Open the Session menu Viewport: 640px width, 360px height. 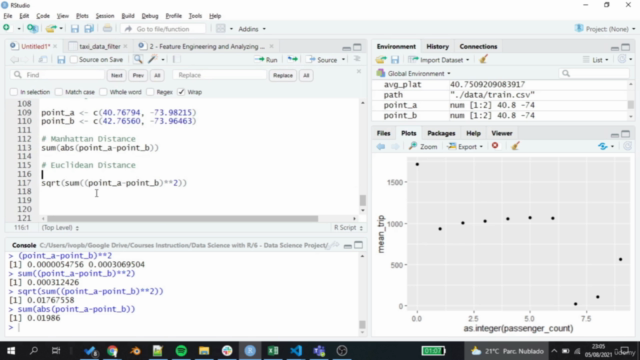coord(105,16)
